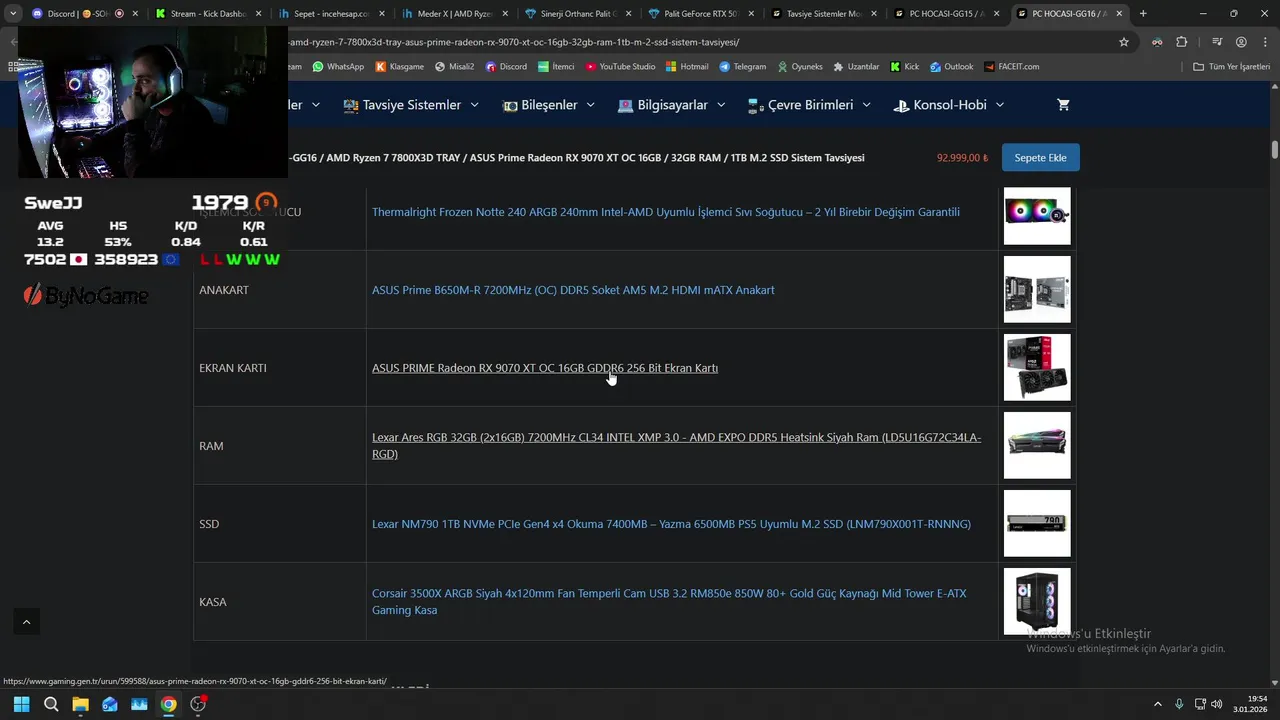Open the Tüm Yer İşaretleri folder
Screen dimensions: 1280x720
click(1231, 66)
